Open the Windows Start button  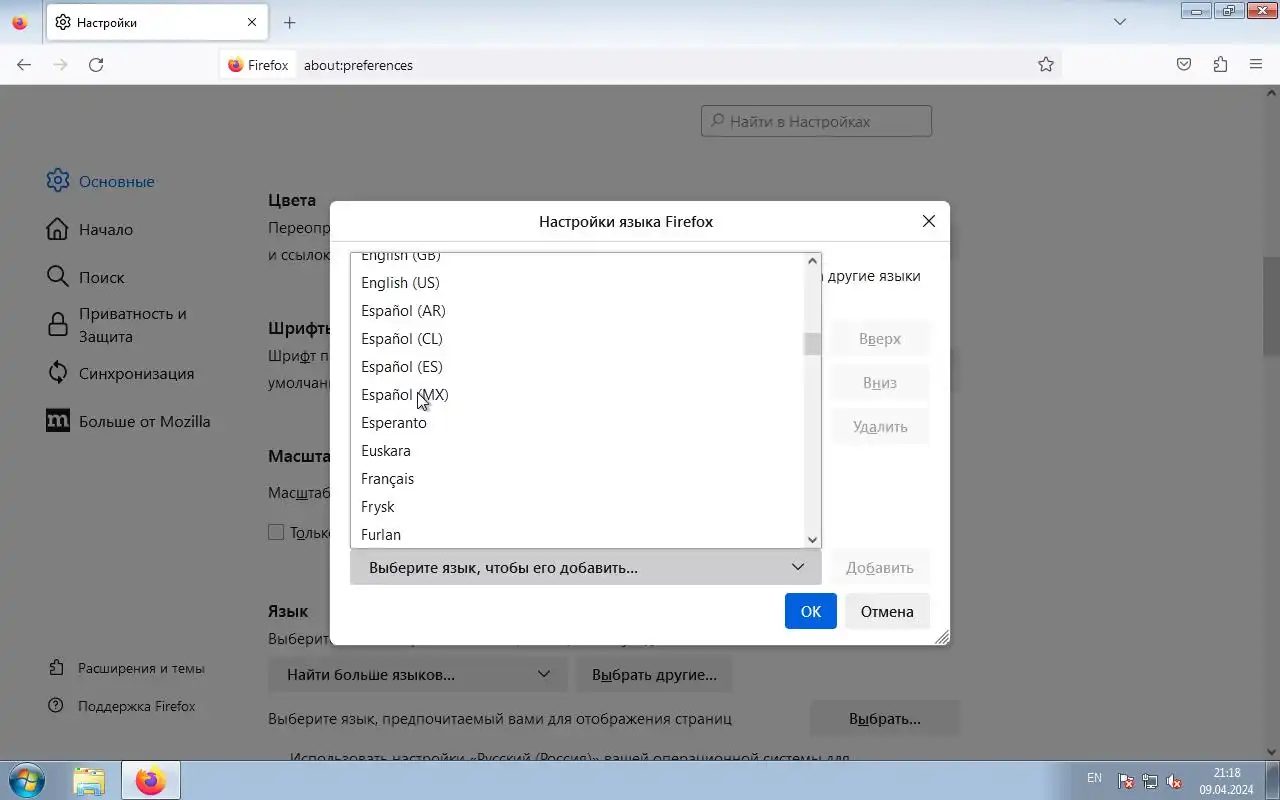[25, 780]
